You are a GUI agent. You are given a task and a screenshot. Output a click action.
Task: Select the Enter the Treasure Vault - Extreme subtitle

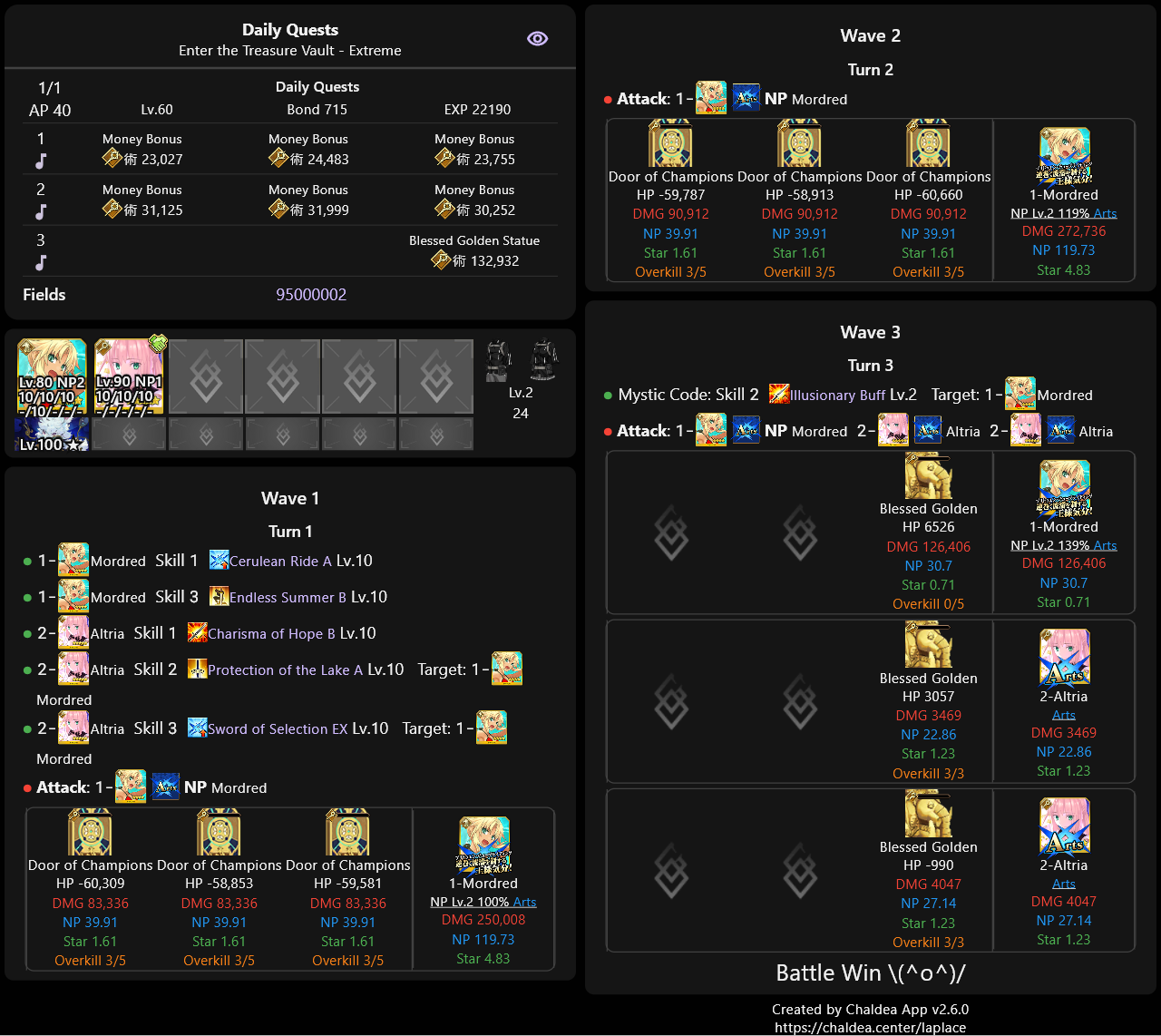pos(290,51)
